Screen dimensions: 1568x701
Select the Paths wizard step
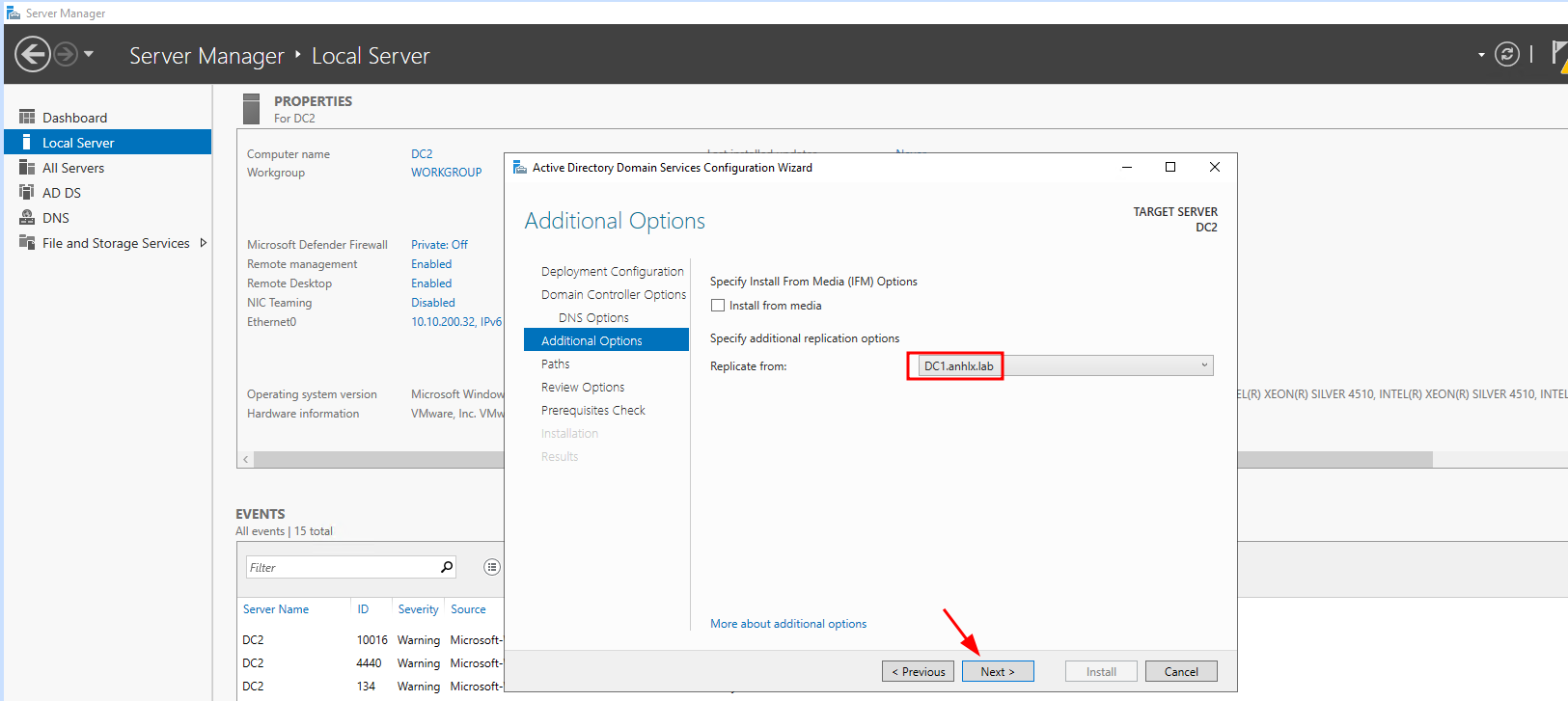click(555, 364)
